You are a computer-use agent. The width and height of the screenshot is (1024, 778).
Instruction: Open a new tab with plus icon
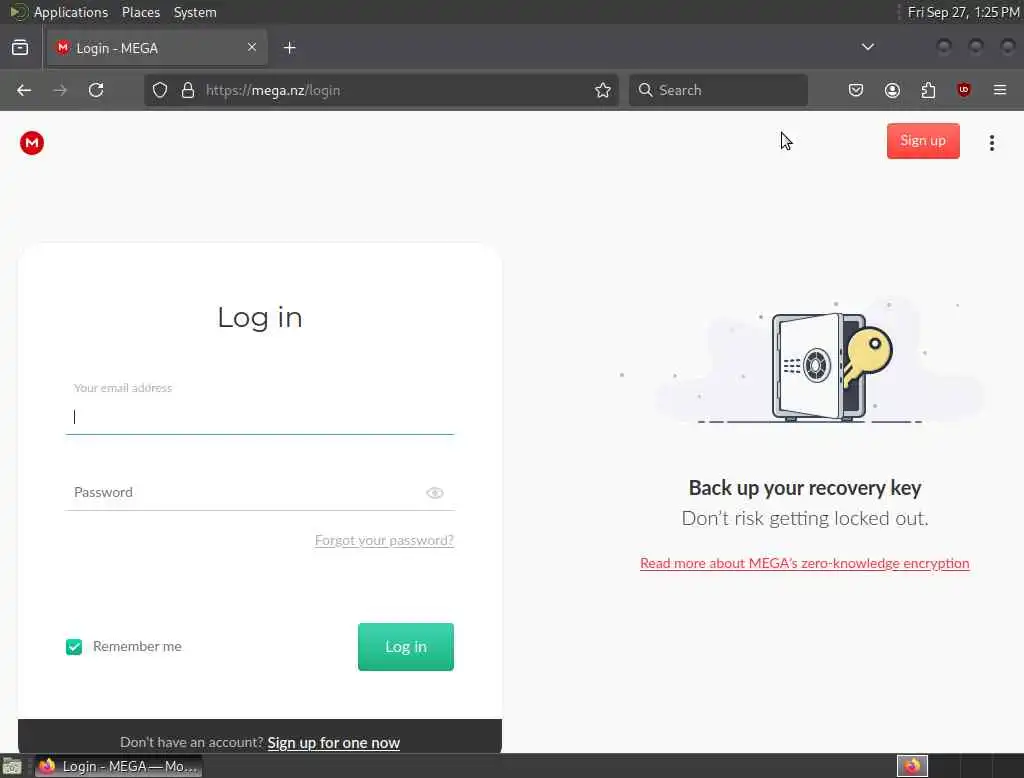coord(290,48)
